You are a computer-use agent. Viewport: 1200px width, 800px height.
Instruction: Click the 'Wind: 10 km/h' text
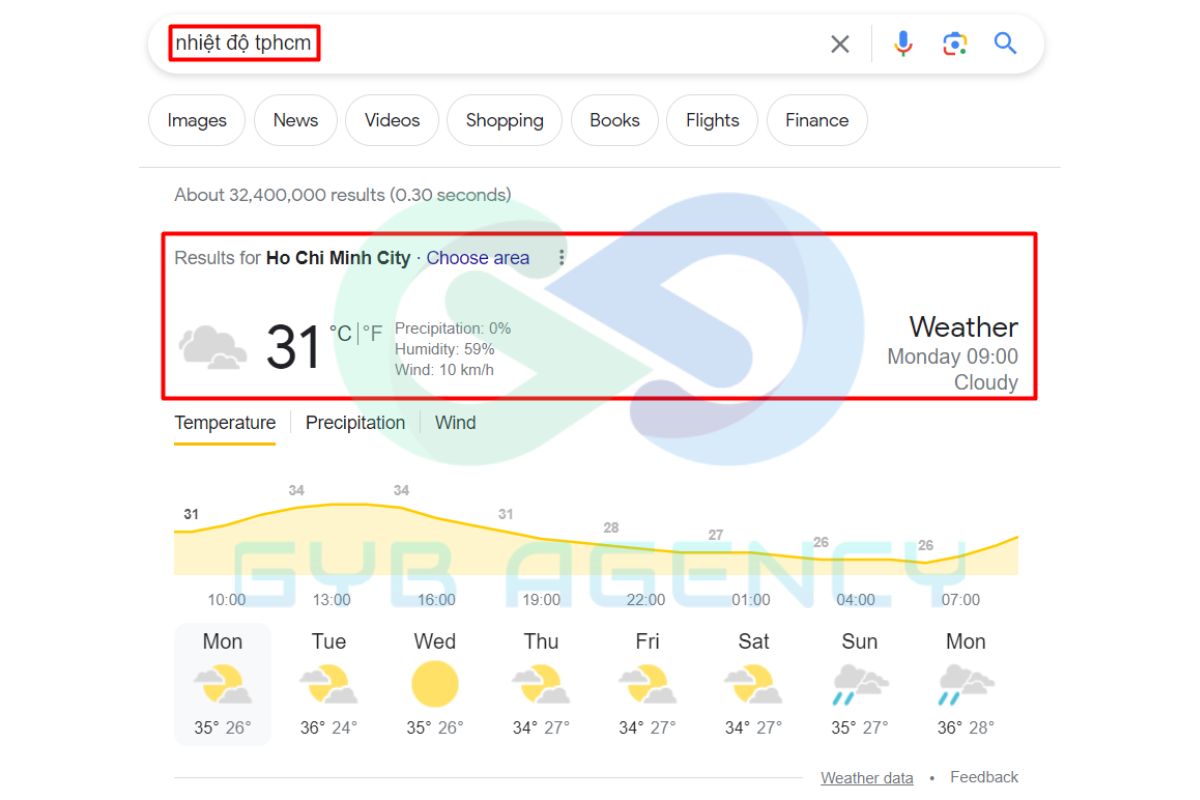(x=445, y=370)
